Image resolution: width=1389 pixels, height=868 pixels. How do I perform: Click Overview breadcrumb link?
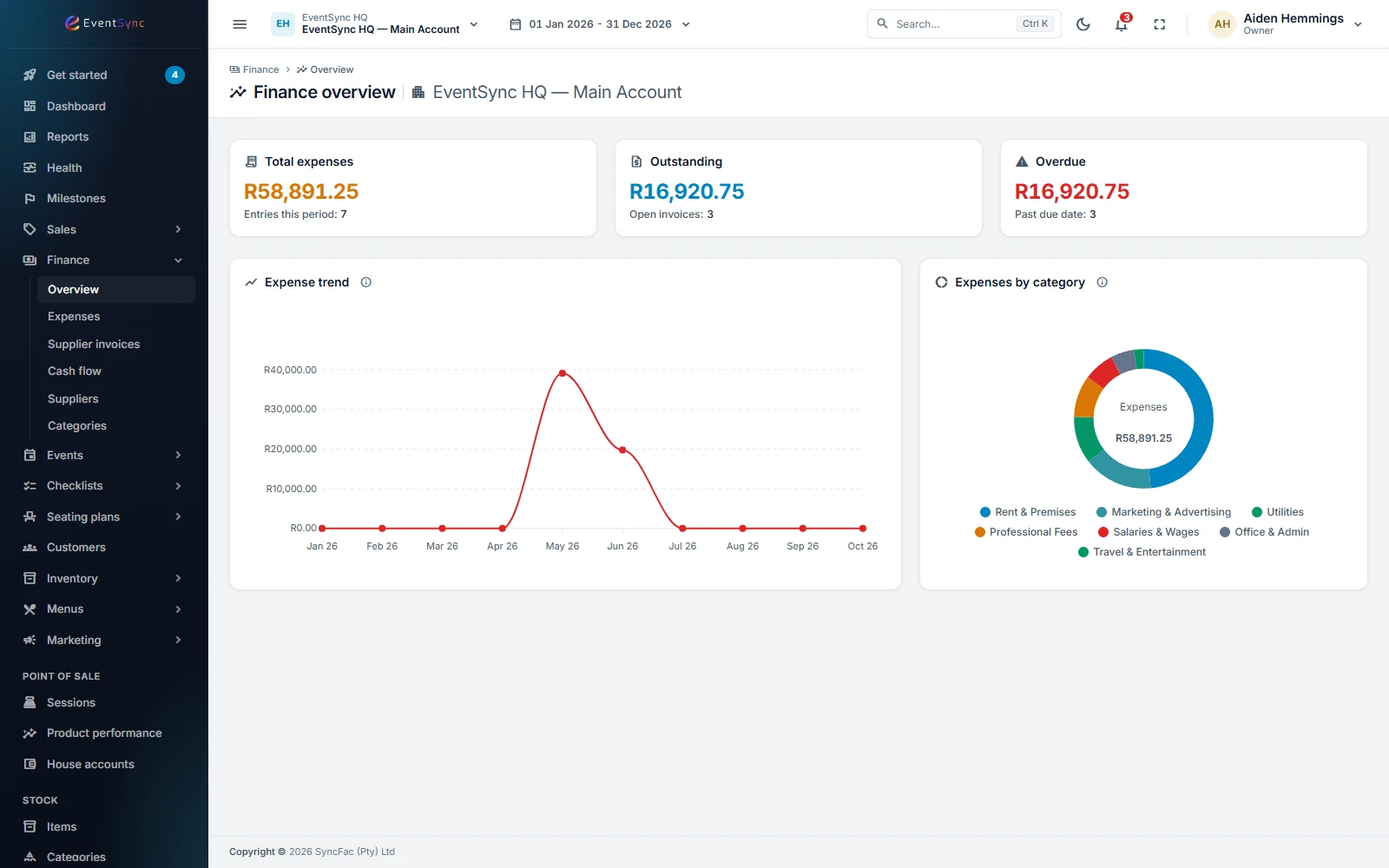326,69
